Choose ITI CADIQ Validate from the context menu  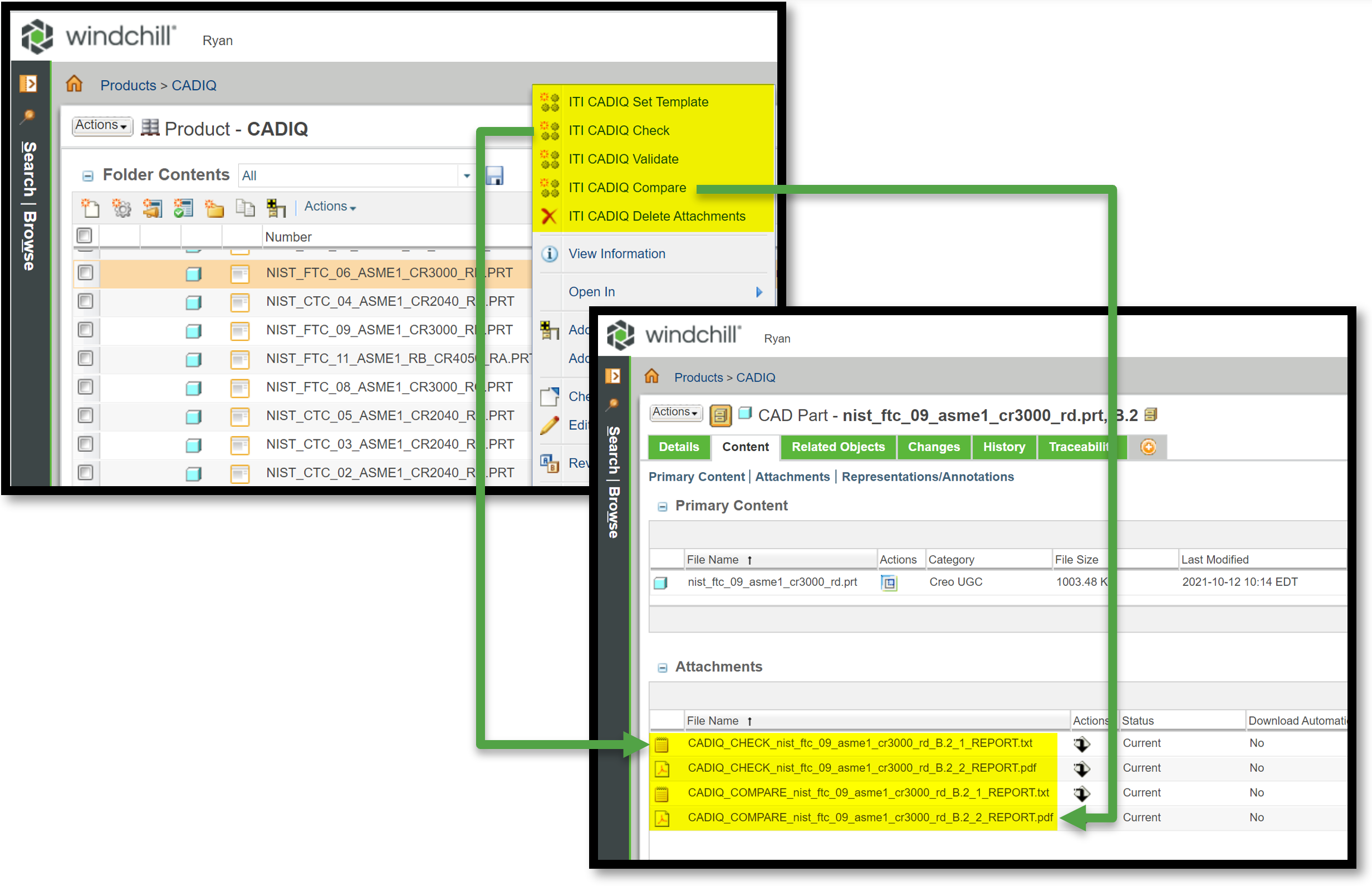(x=624, y=159)
